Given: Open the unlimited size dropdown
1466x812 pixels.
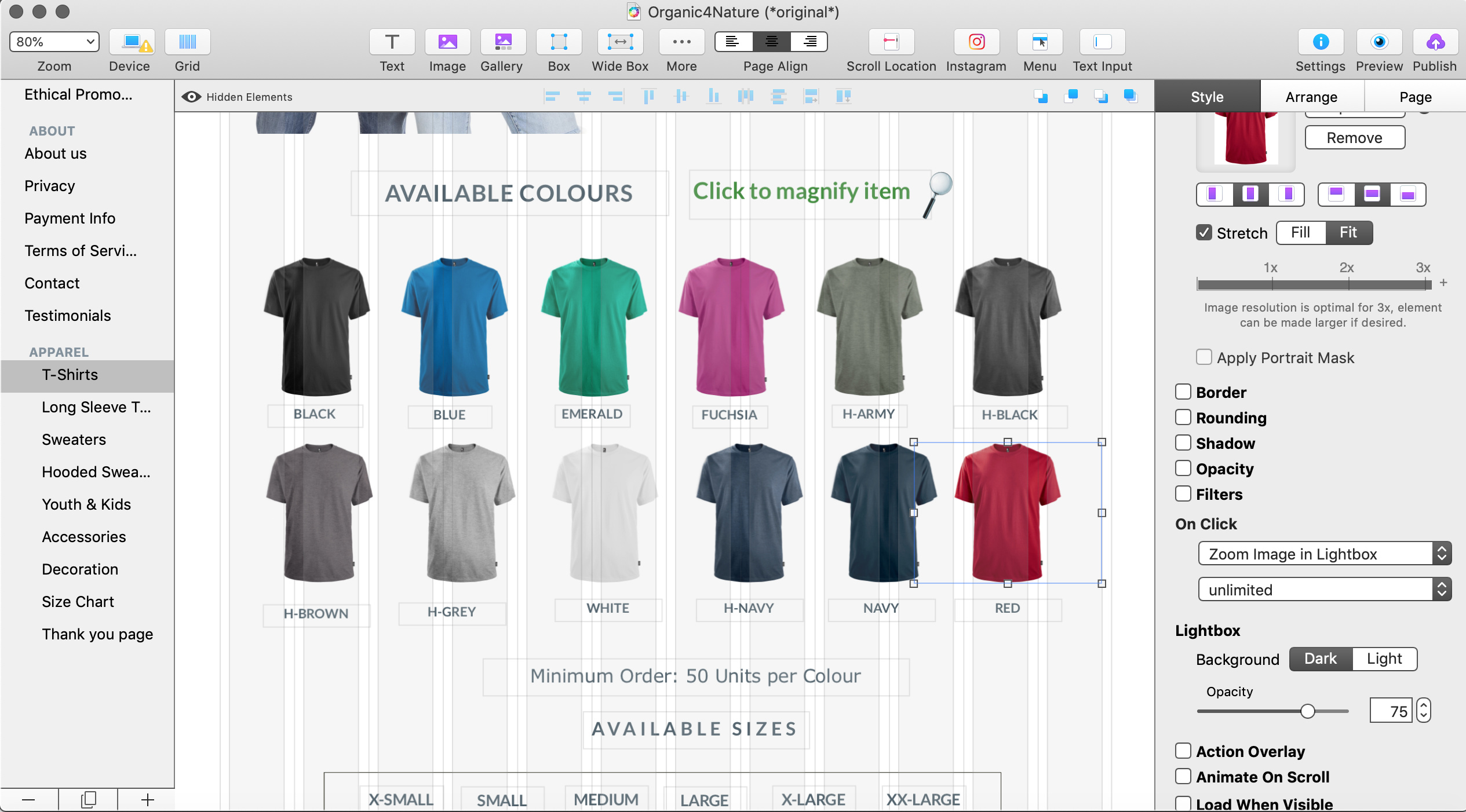Looking at the screenshot, I should click(1325, 590).
